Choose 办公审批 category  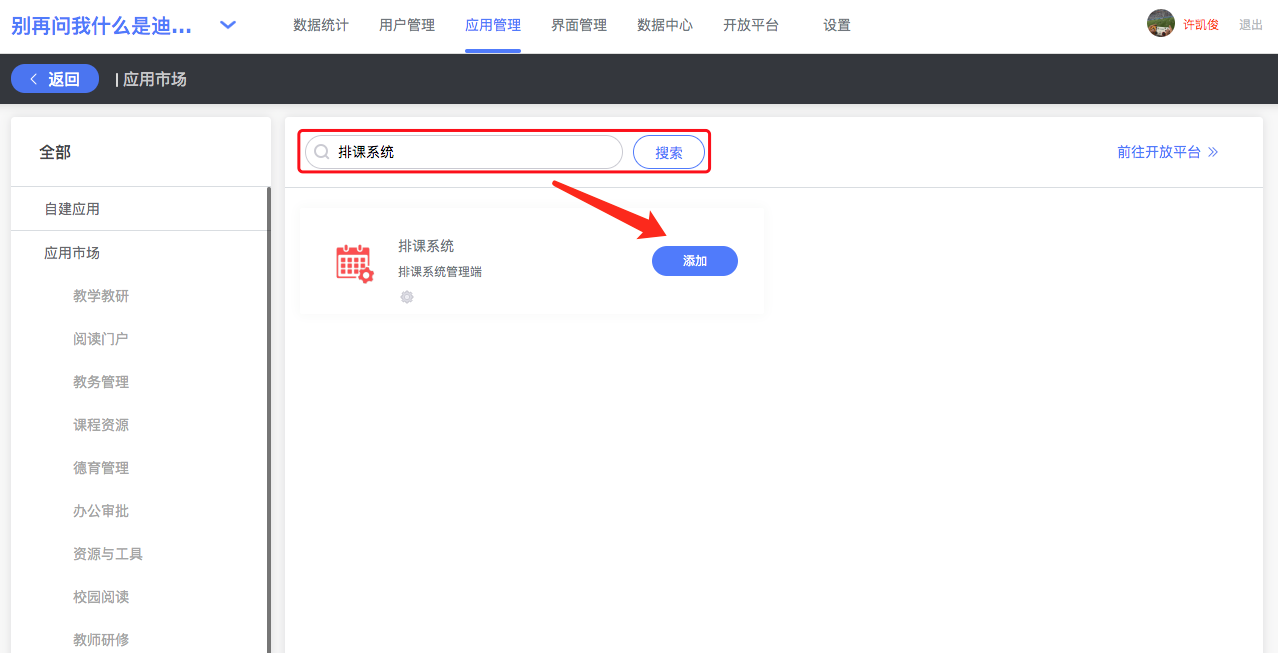tap(101, 511)
